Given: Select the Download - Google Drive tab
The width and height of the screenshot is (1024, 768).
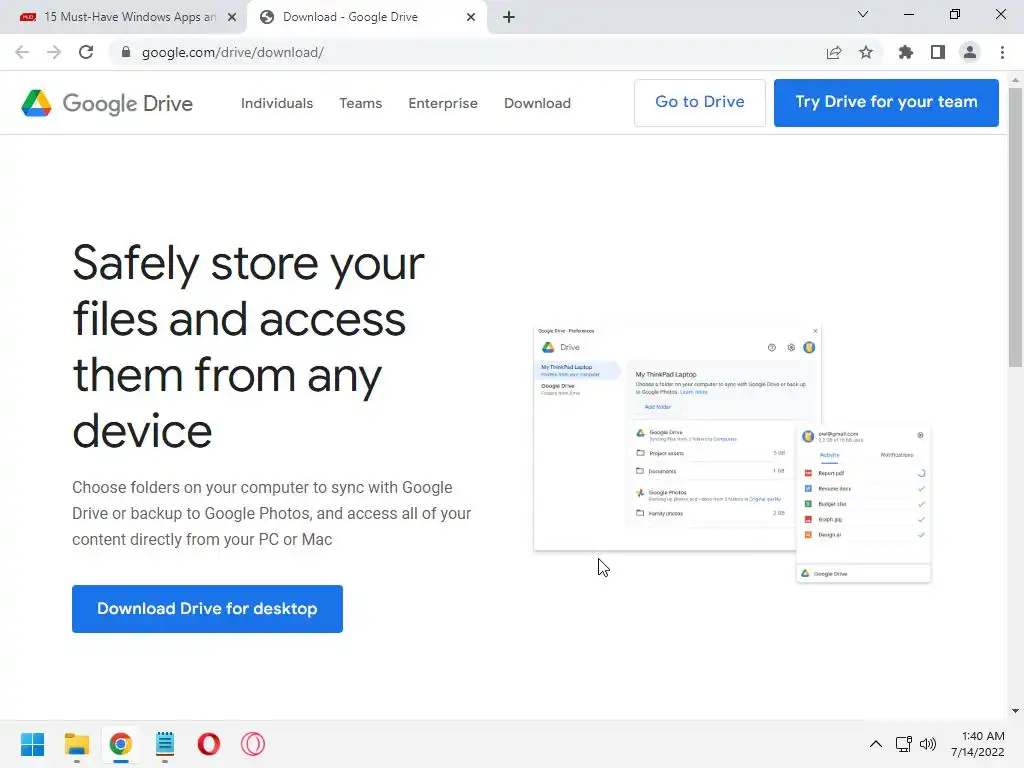Looking at the screenshot, I should pyautogui.click(x=366, y=17).
